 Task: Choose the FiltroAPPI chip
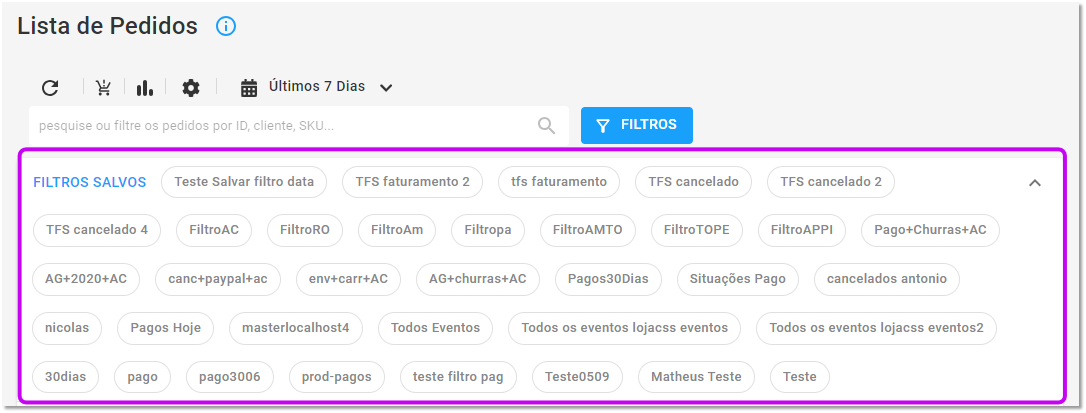tap(801, 230)
